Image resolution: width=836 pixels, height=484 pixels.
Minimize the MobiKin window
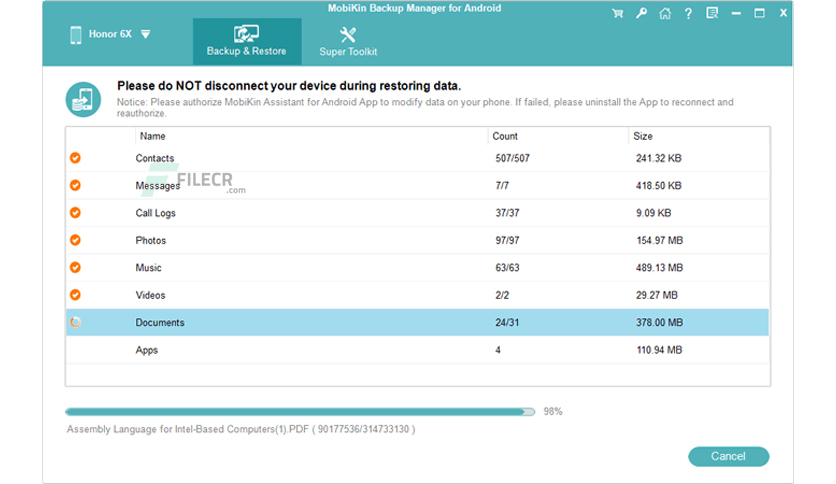[x=736, y=13]
